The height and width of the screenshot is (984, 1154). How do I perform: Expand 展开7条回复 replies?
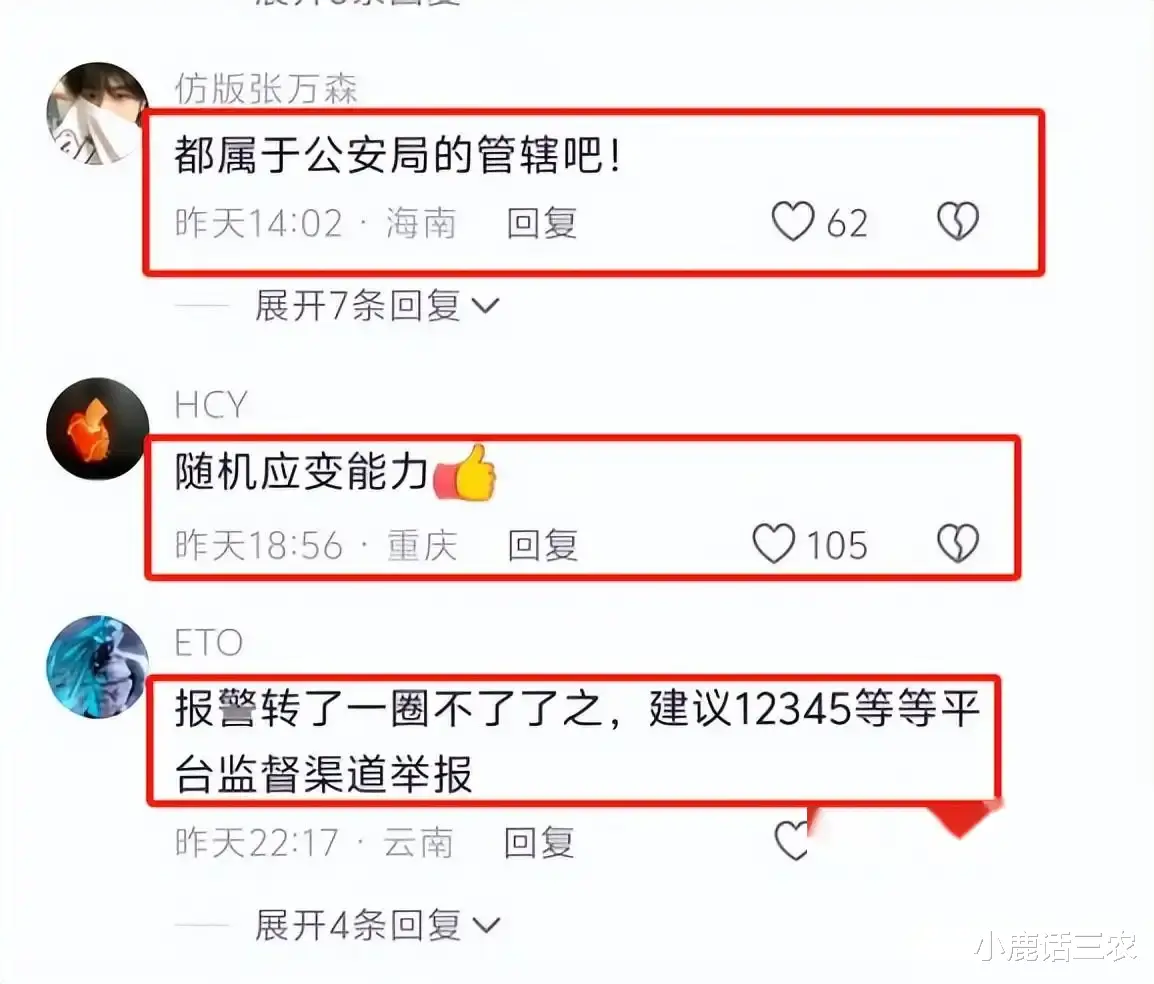358,305
